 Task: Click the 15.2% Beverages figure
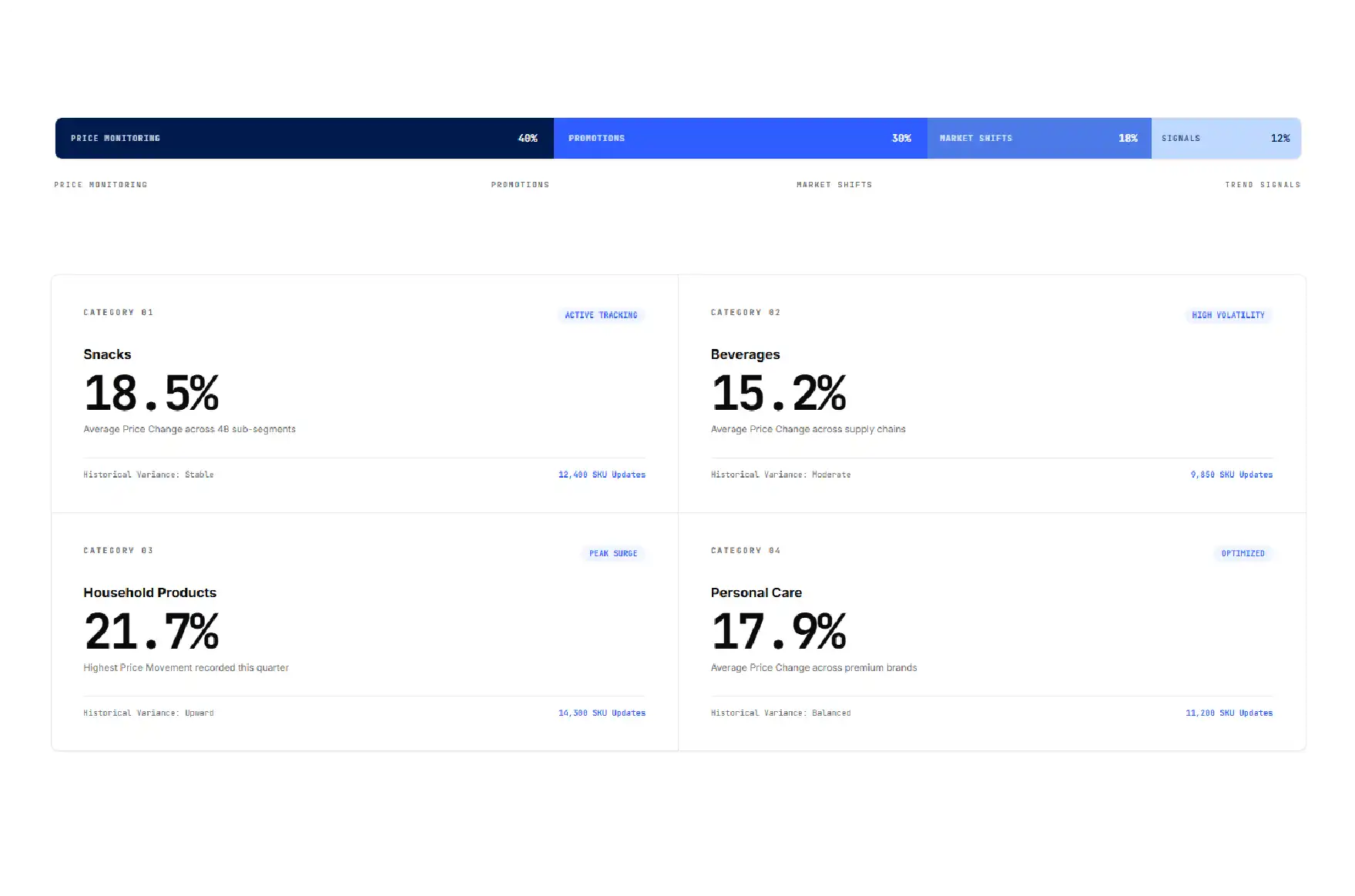[779, 393]
